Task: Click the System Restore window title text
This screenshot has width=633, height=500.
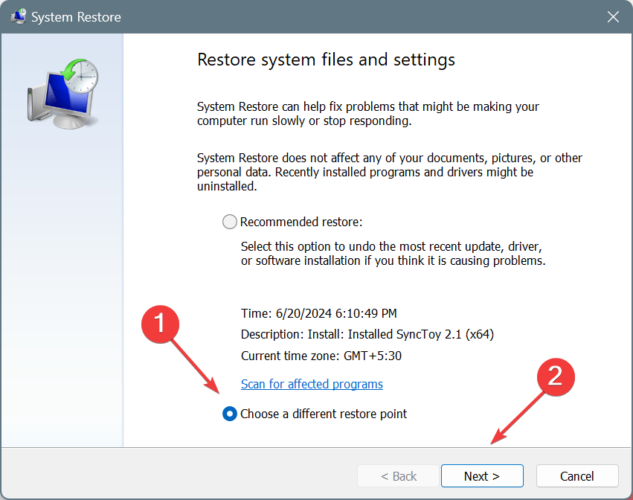Action: pyautogui.click(x=76, y=17)
